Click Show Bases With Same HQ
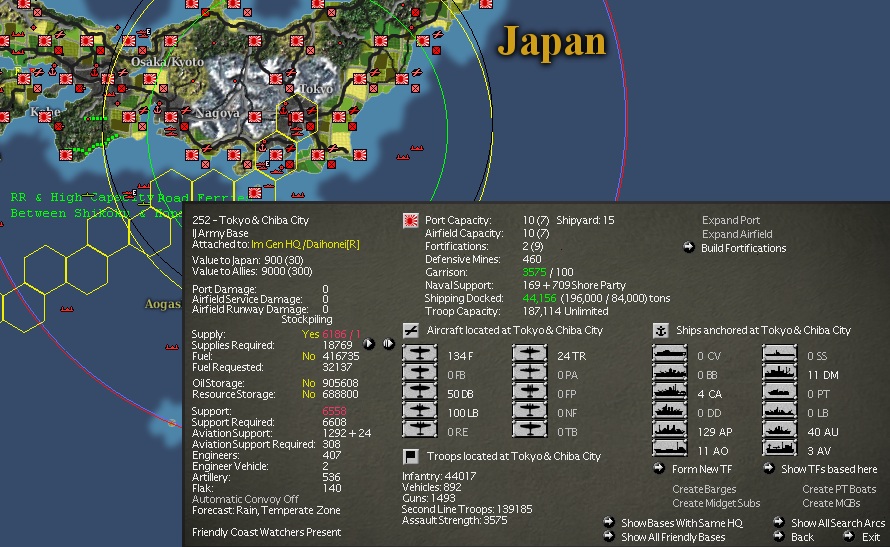Screen dimensions: 890x547 pyautogui.click(x=682, y=523)
